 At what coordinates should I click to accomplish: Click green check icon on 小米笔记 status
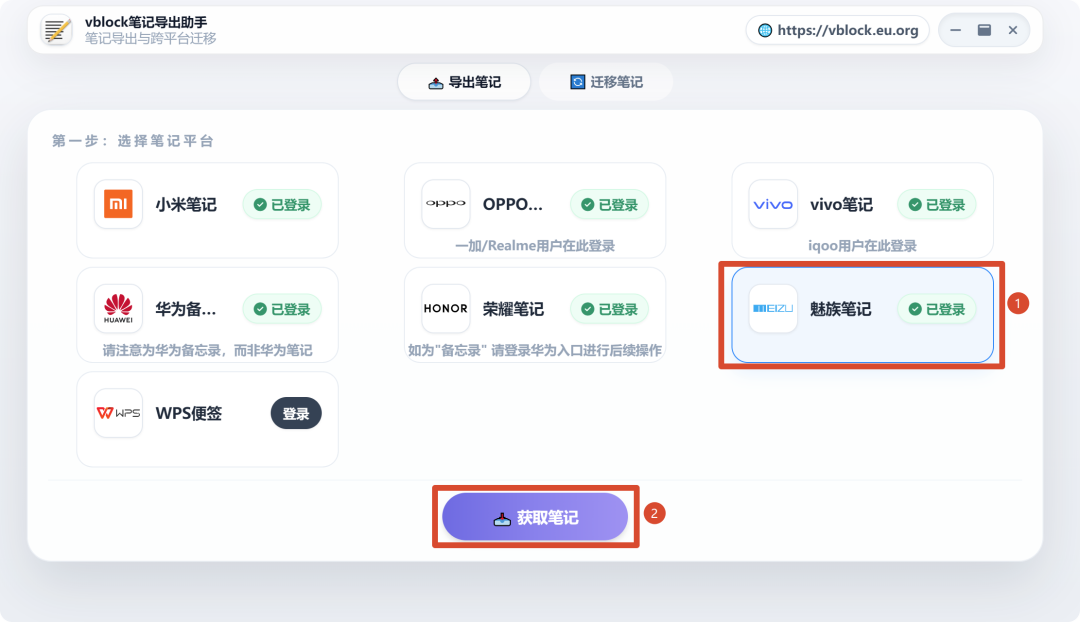coord(260,205)
